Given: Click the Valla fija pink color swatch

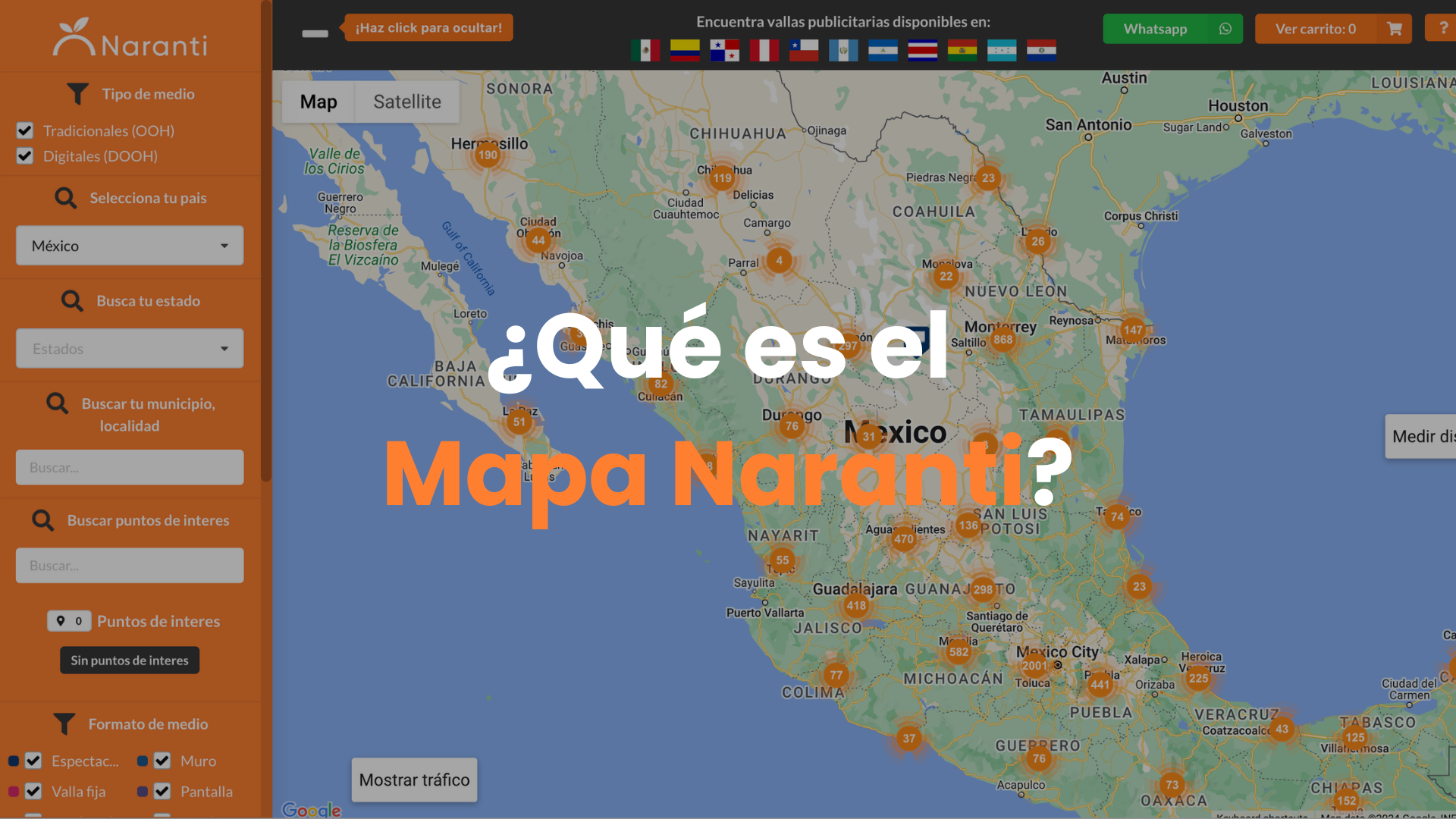Looking at the screenshot, I should (x=14, y=792).
